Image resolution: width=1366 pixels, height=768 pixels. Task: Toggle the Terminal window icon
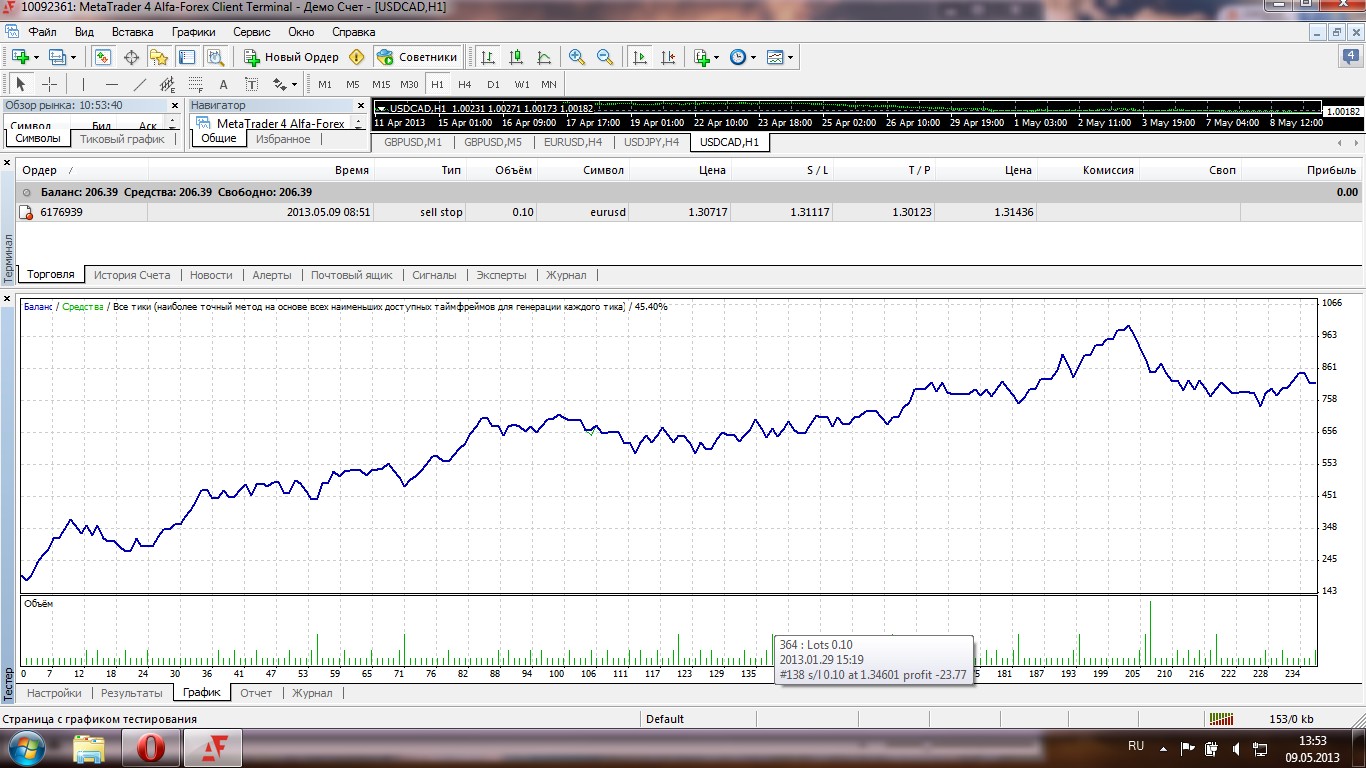pos(187,57)
